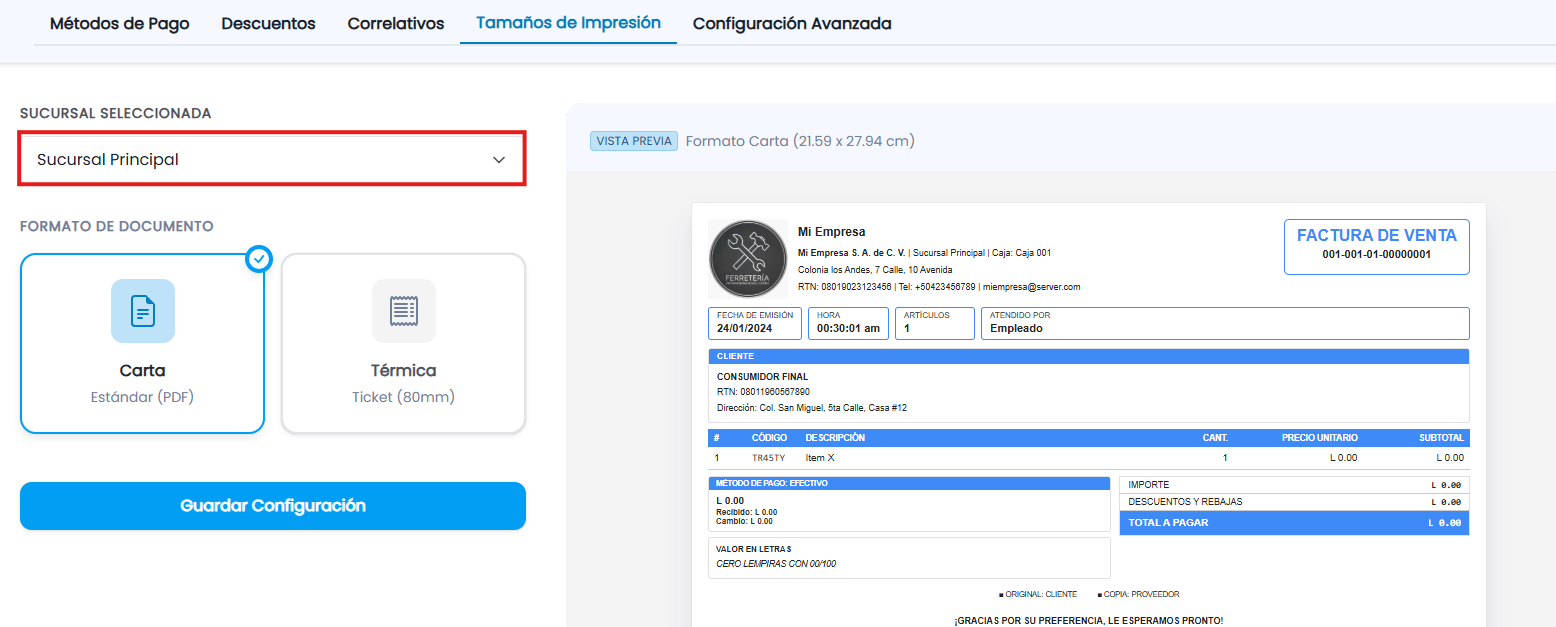
Task: Click the VISTA PREVIA badge
Action: point(634,141)
